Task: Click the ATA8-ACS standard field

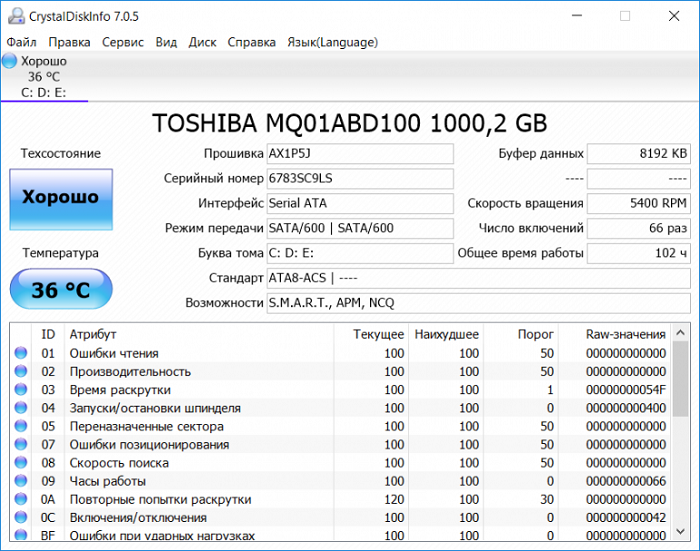Action: pos(479,278)
